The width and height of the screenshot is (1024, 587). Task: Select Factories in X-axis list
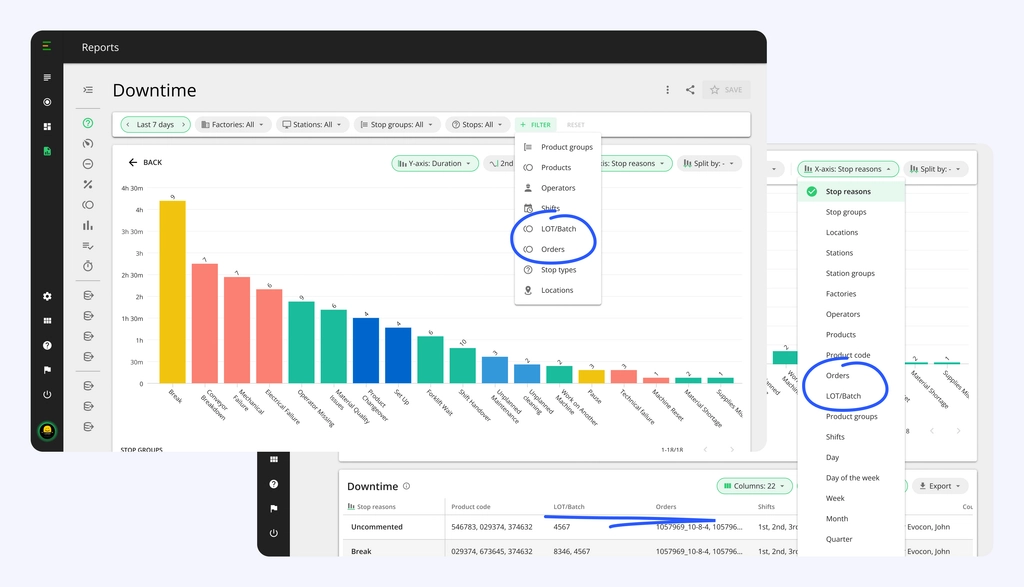(x=851, y=294)
